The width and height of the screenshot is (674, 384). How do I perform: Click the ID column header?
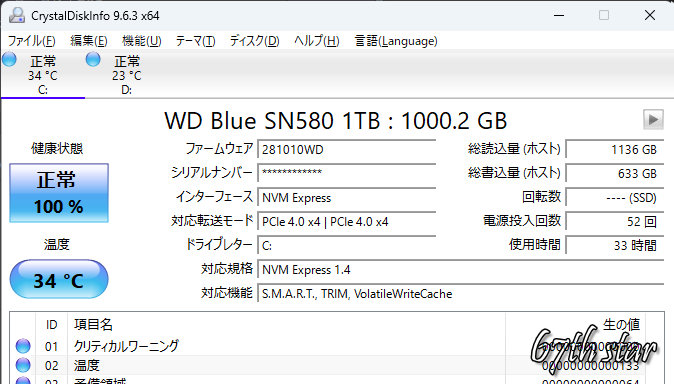(52, 325)
